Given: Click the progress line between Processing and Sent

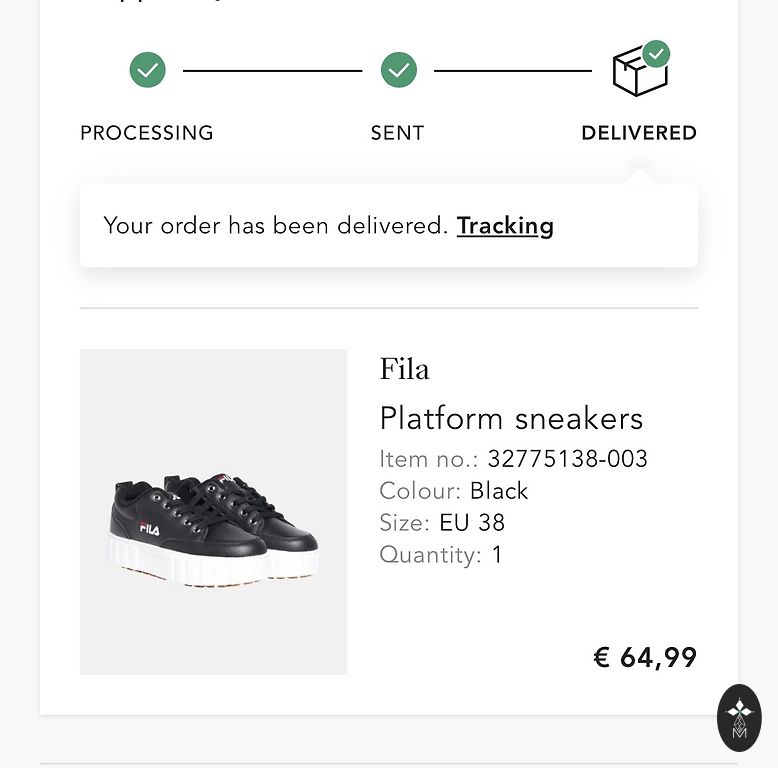Looking at the screenshot, I should coord(273,71).
